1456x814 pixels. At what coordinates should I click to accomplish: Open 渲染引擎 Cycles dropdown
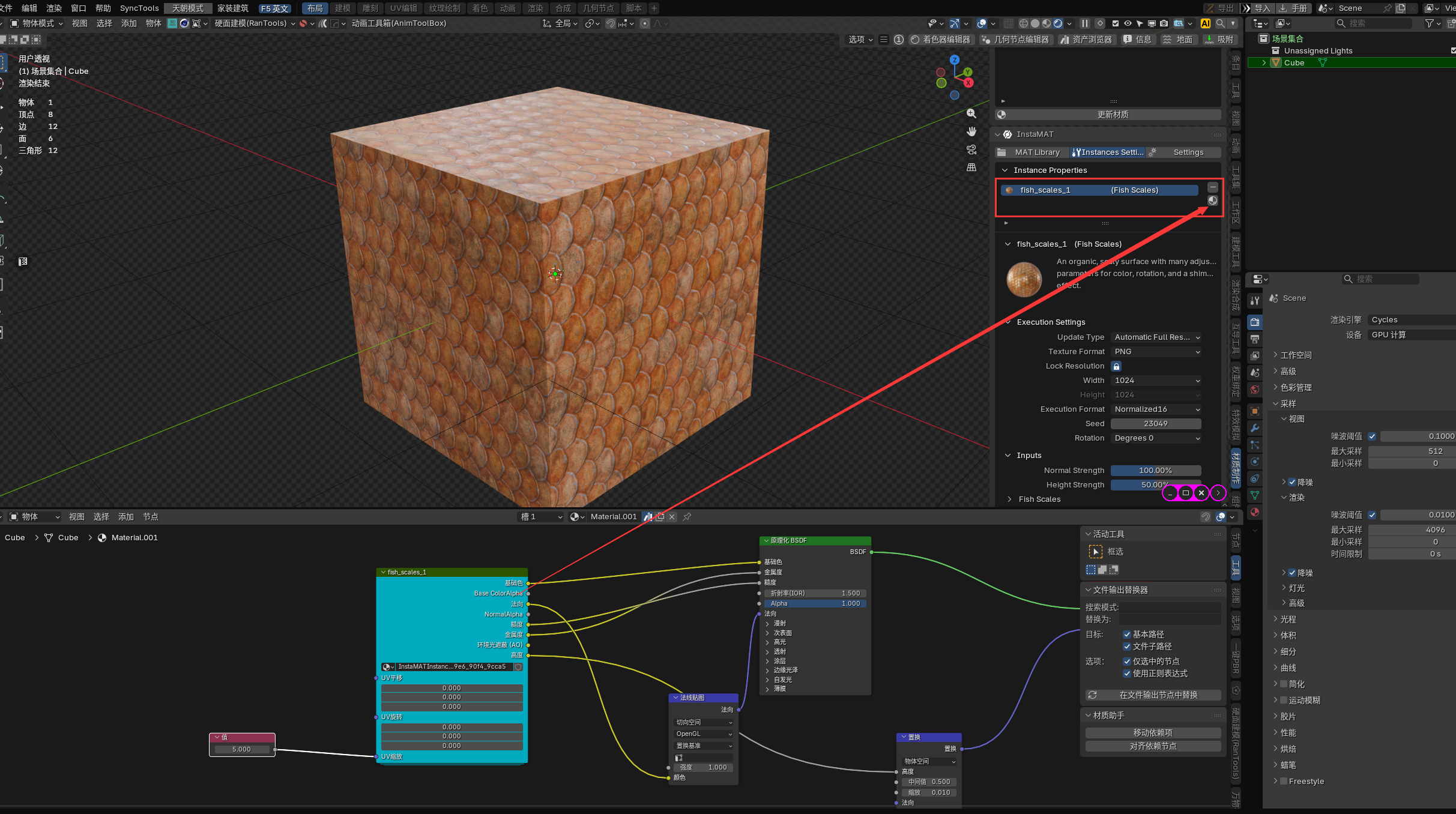coord(1411,320)
